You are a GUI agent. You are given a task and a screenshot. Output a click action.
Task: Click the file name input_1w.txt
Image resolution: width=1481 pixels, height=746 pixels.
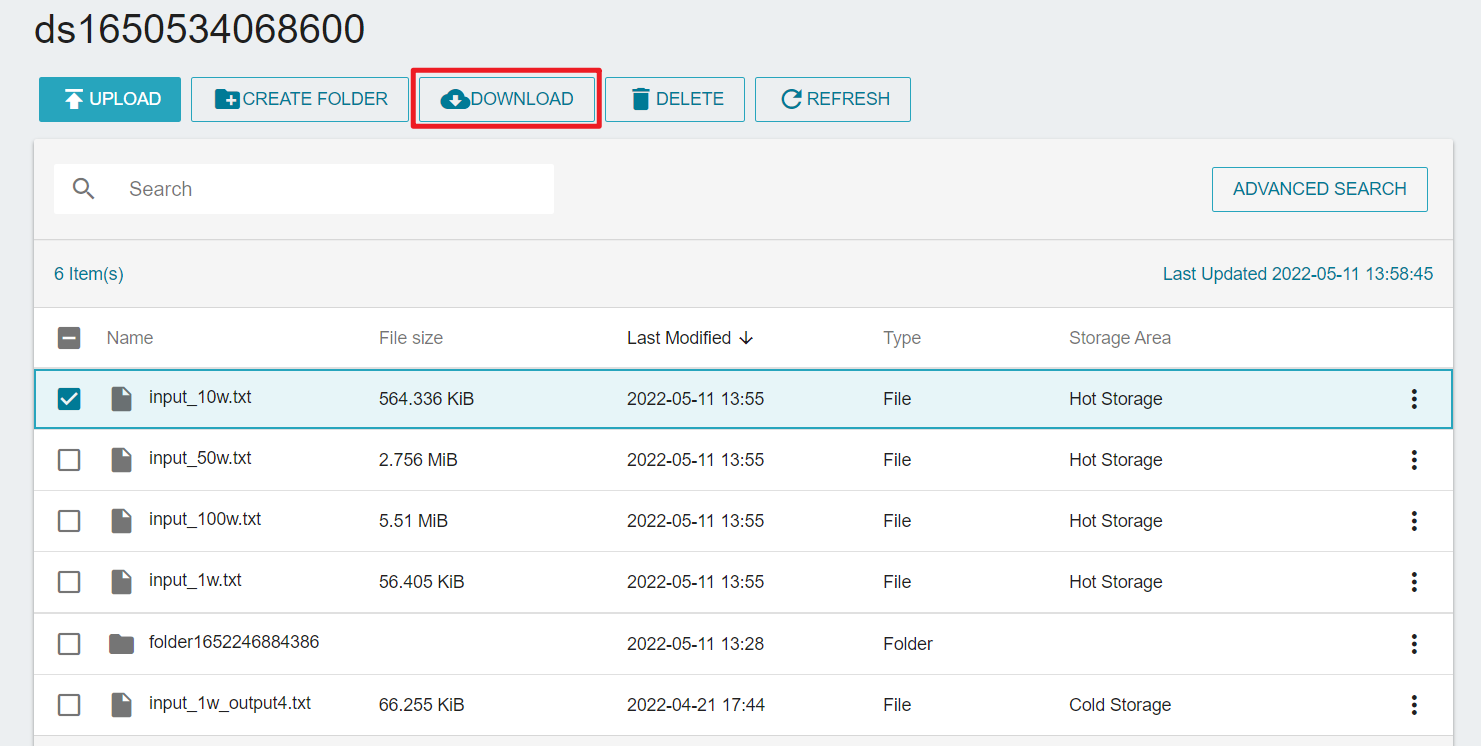(x=195, y=580)
